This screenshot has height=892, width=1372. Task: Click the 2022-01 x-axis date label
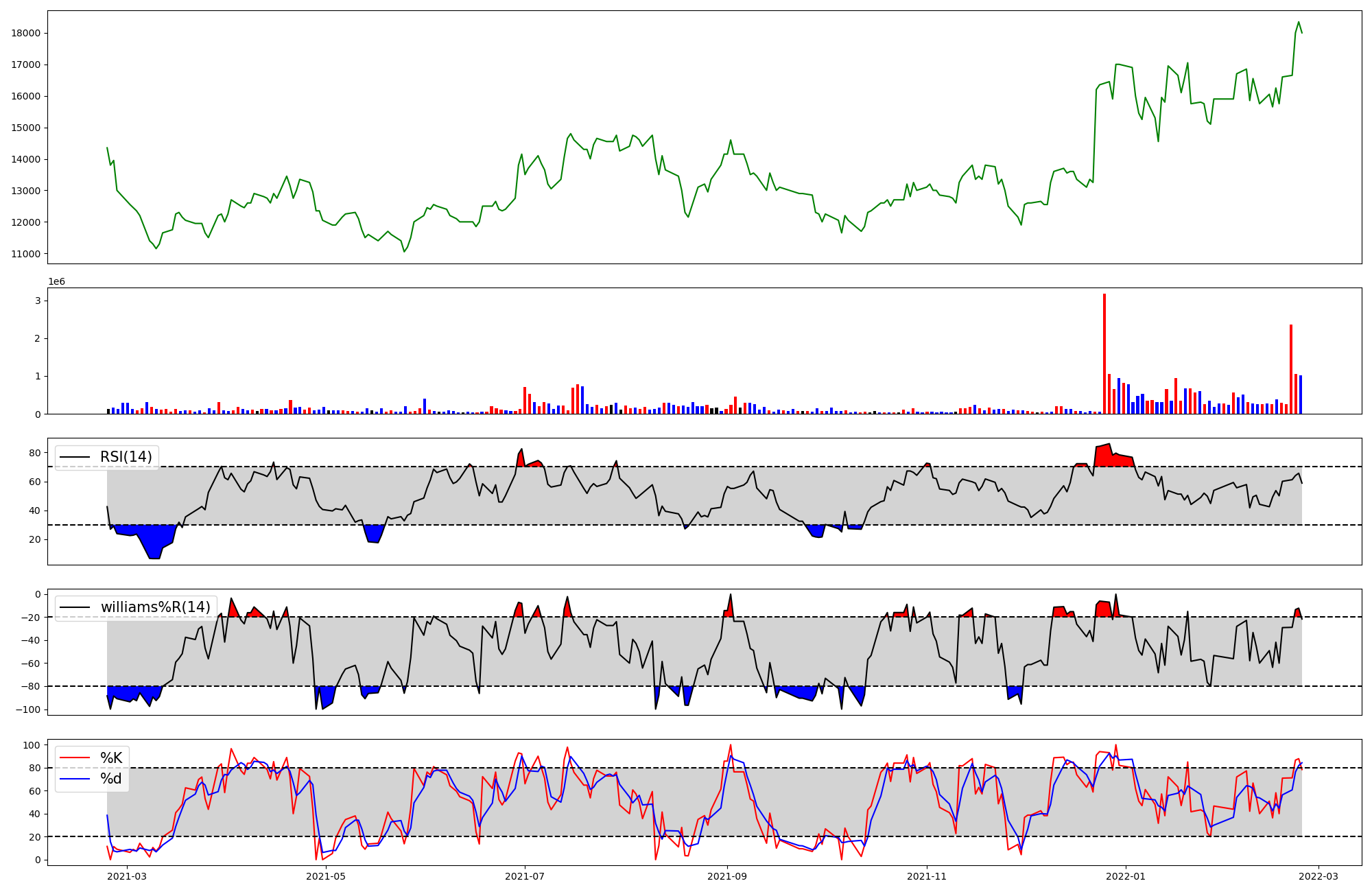(1126, 876)
